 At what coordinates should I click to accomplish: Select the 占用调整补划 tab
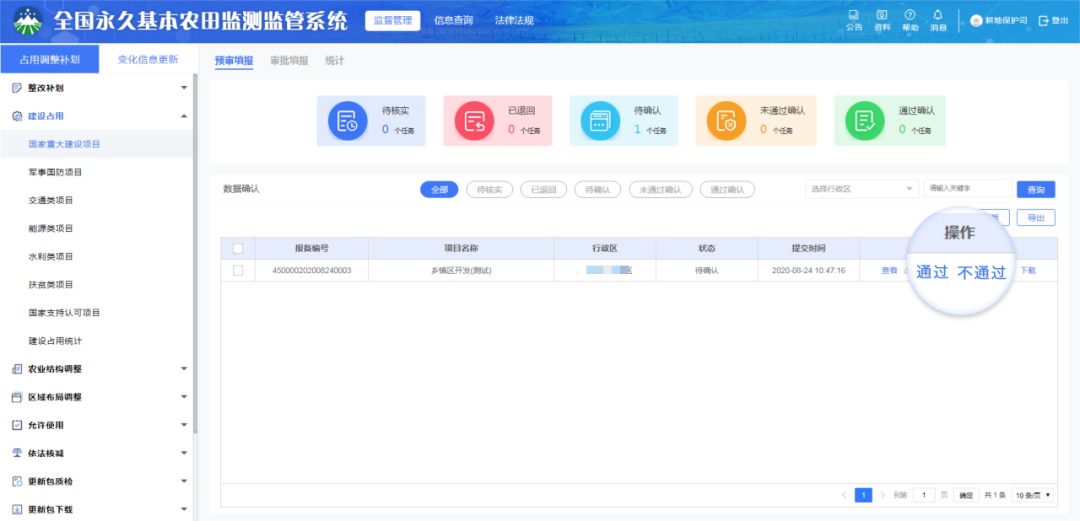50,59
